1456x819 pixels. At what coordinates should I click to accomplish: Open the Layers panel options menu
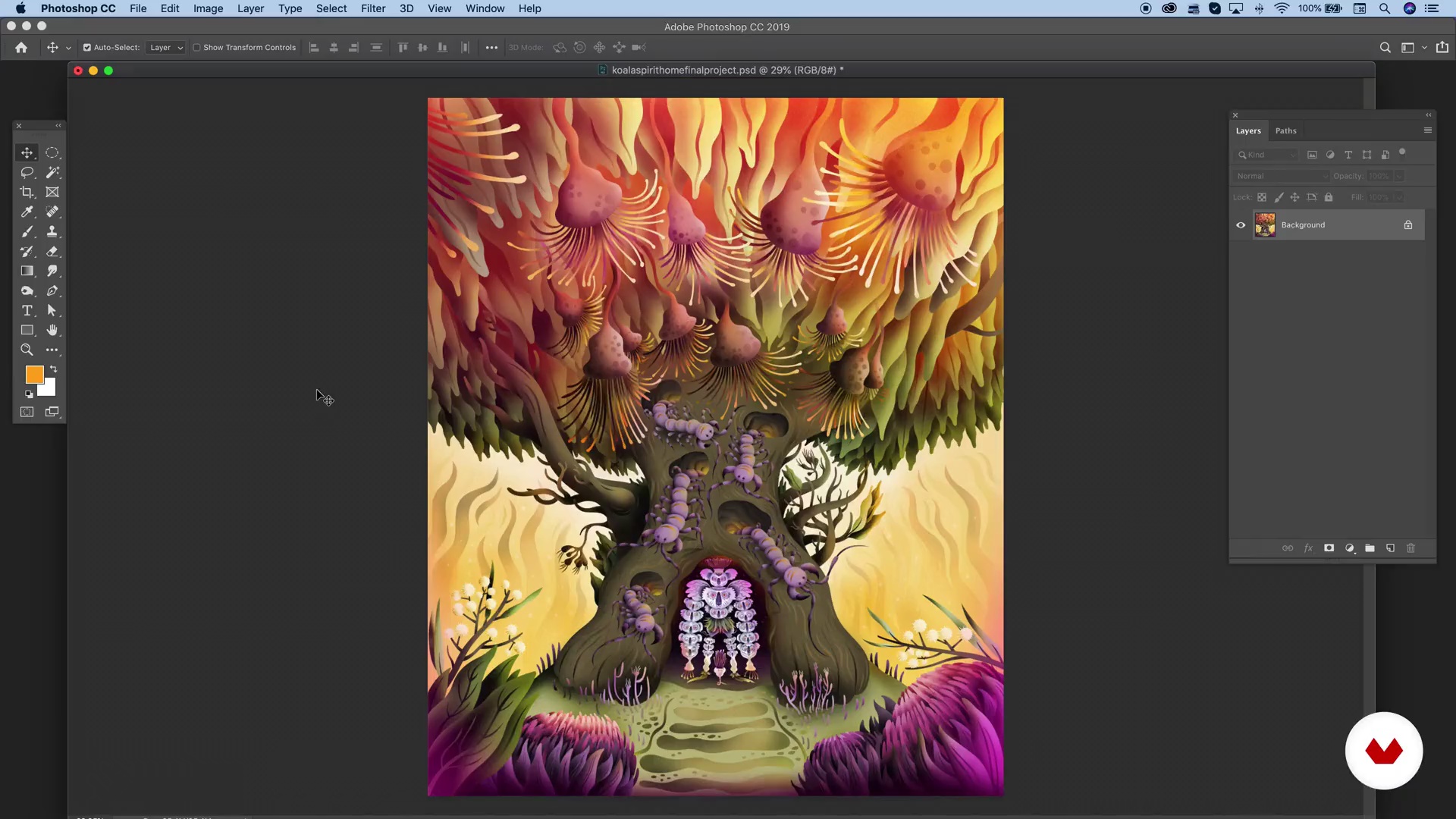(x=1428, y=130)
